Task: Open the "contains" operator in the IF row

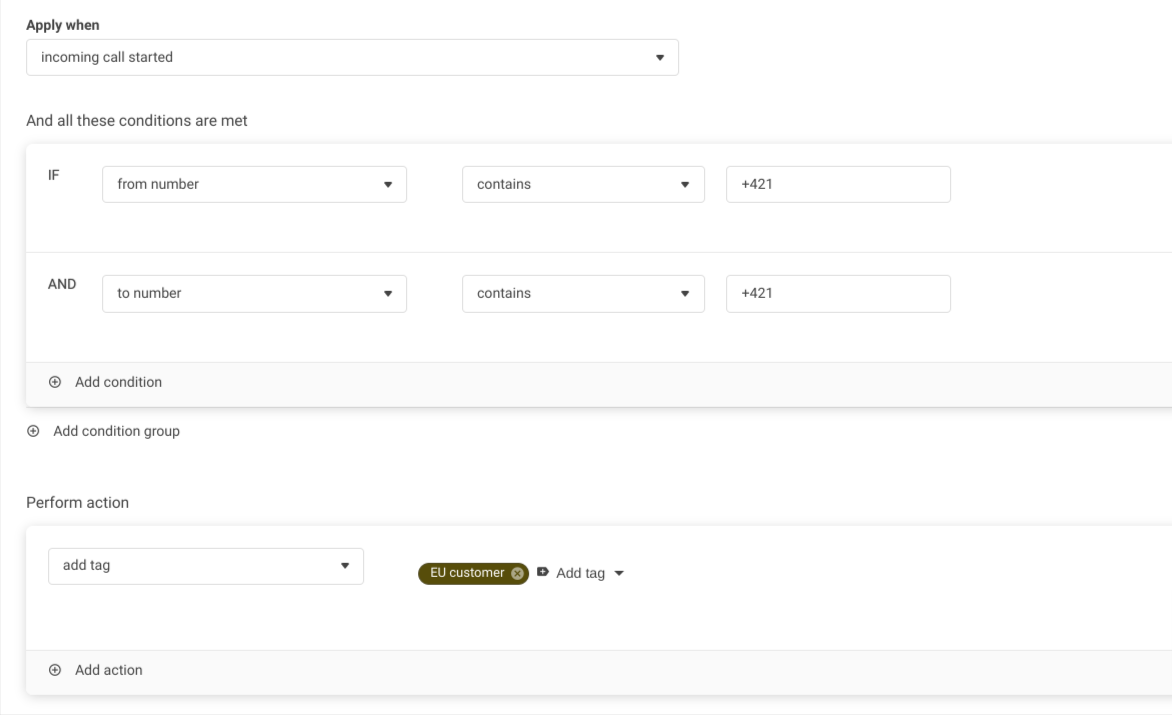Action: coord(583,185)
